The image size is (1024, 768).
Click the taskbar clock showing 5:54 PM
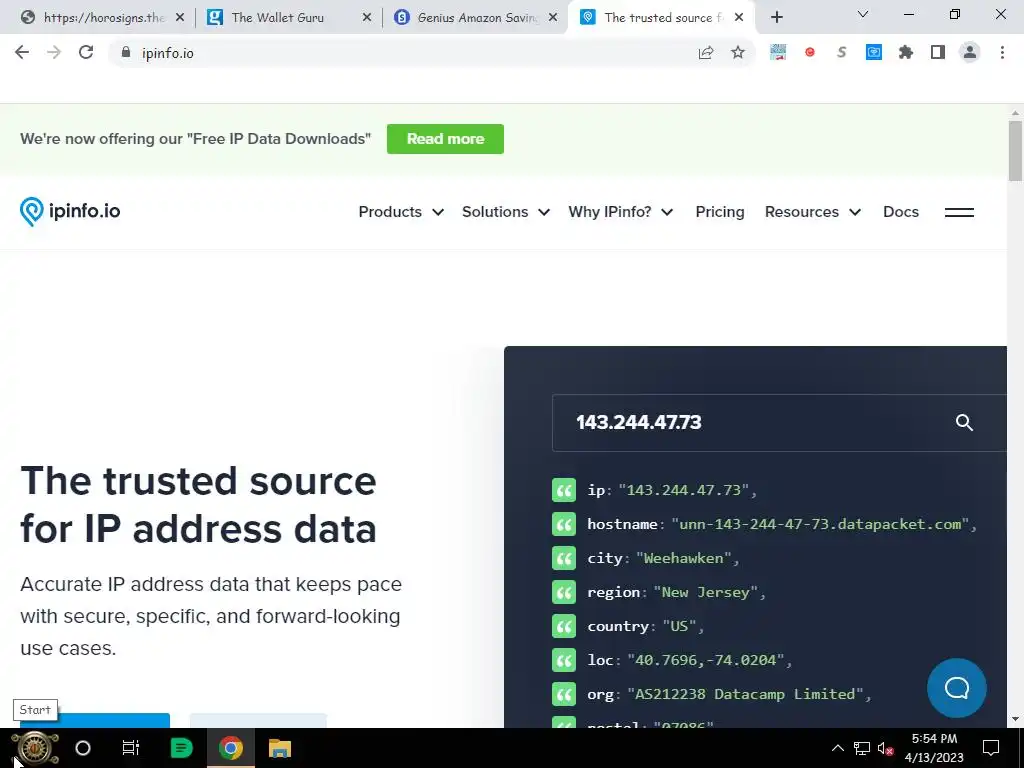[x=934, y=748]
